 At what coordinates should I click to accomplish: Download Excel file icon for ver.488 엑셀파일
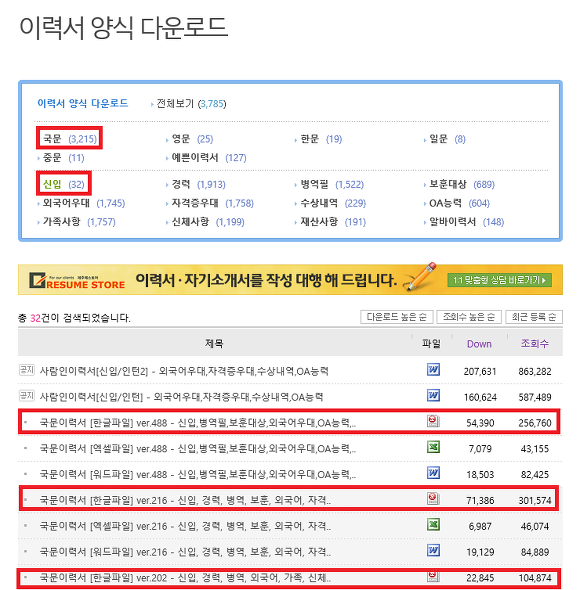(x=433, y=447)
